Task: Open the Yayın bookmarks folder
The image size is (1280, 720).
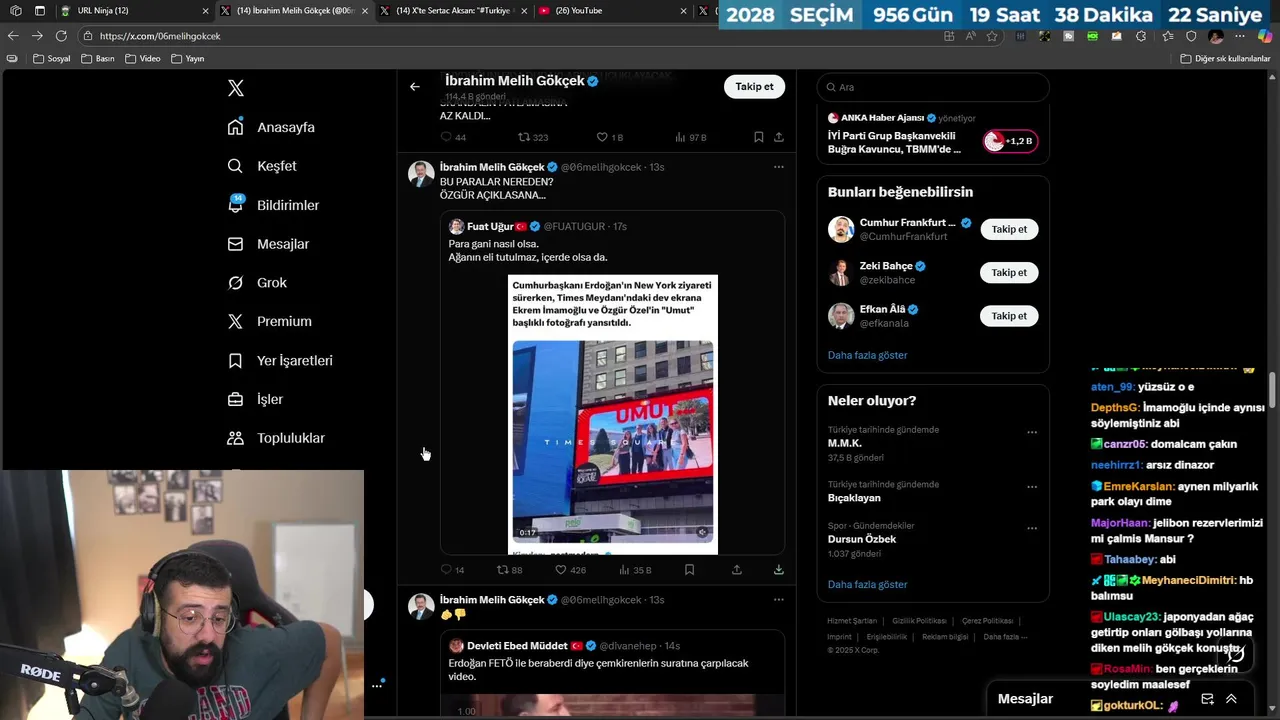Action: (x=188, y=59)
